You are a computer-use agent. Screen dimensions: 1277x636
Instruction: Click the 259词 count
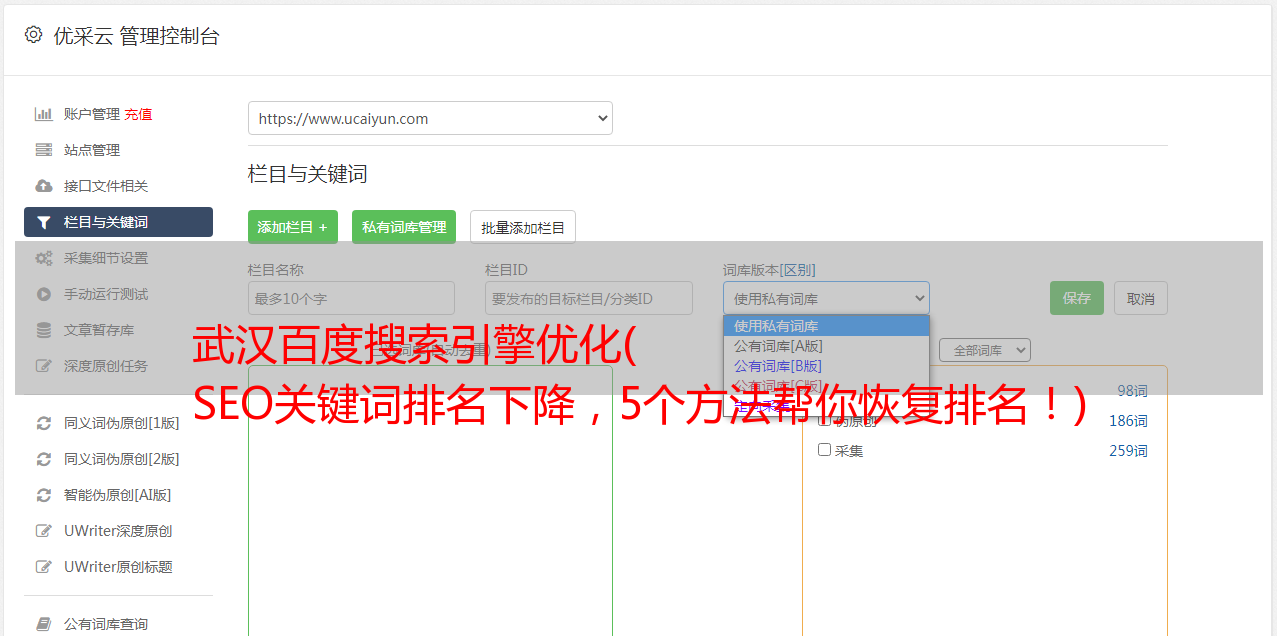1128,451
